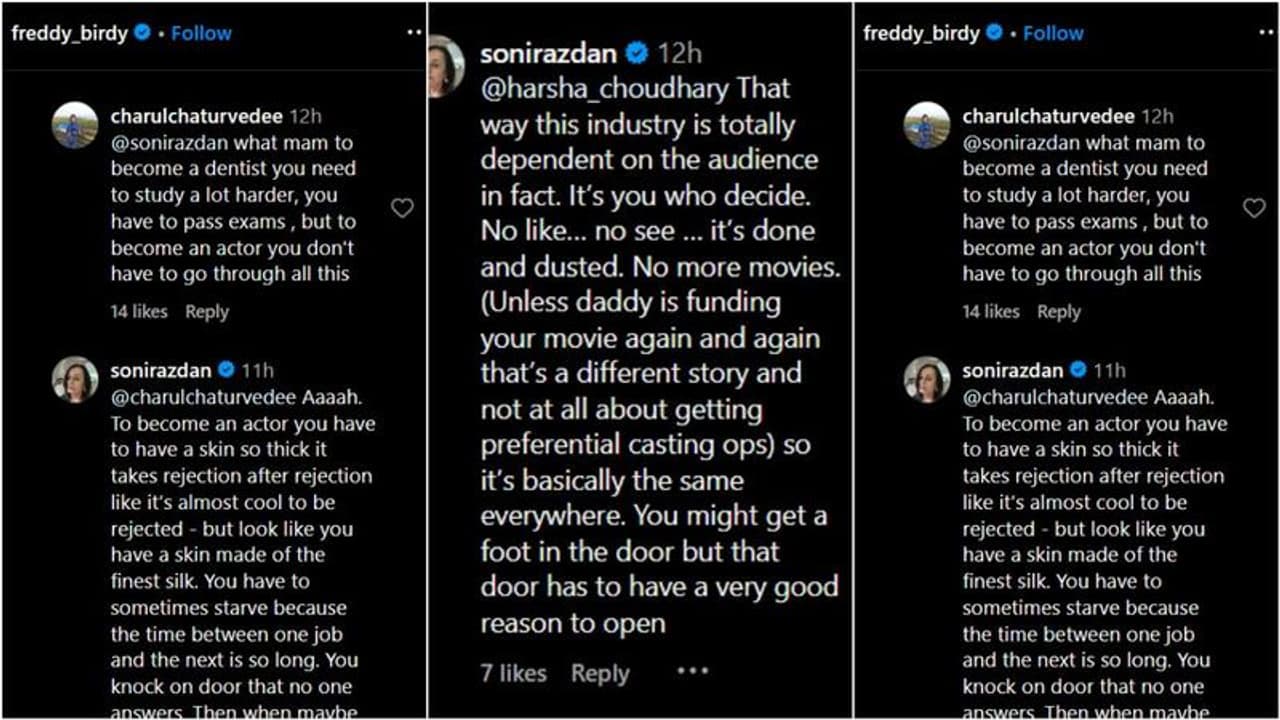
Task: Open sonirazdan's profile picture in the right panel
Action: click(927, 379)
